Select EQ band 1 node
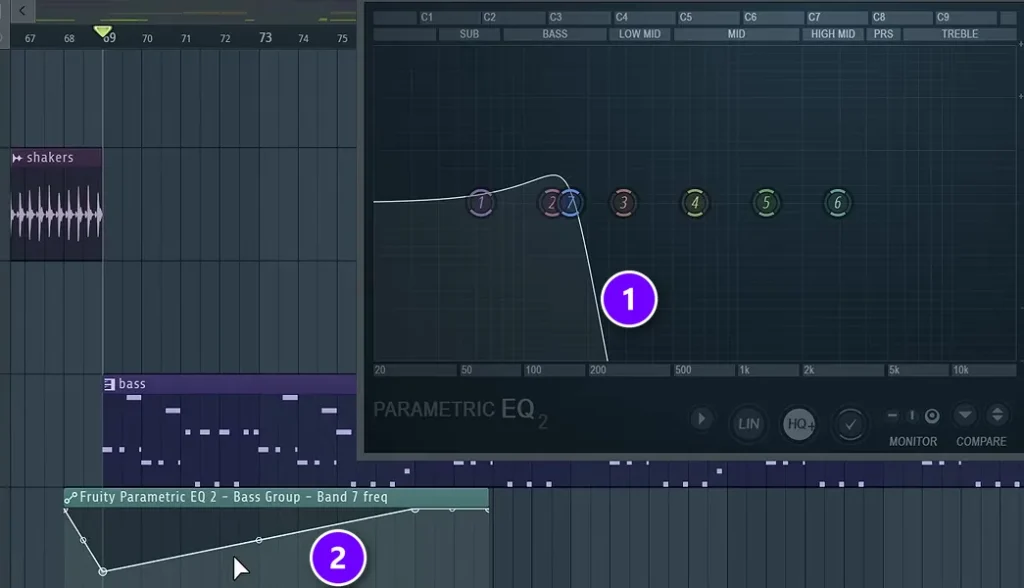Viewport: 1024px width, 588px height. (481, 203)
